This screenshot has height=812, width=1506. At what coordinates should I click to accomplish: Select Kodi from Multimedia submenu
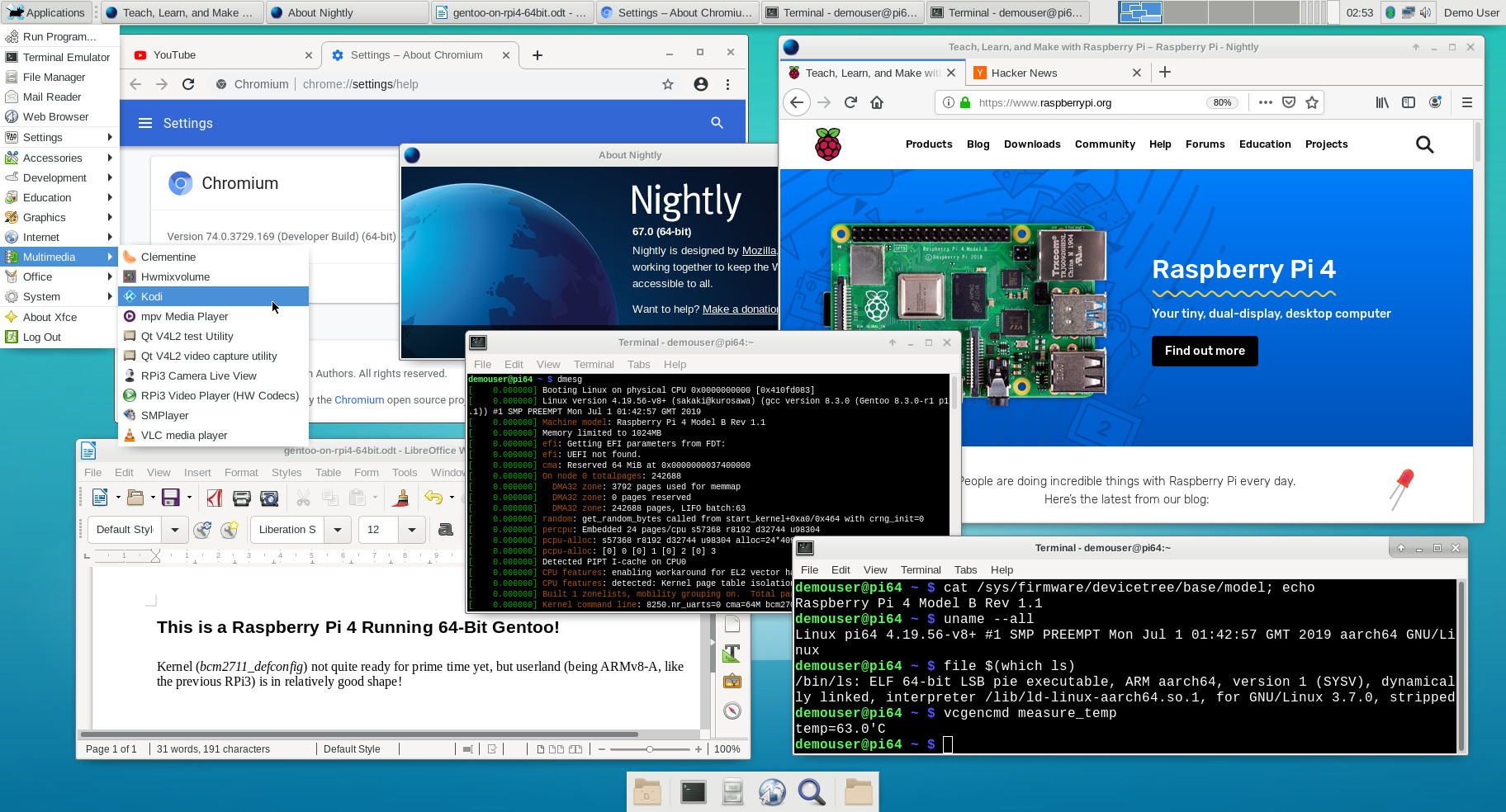click(x=213, y=296)
